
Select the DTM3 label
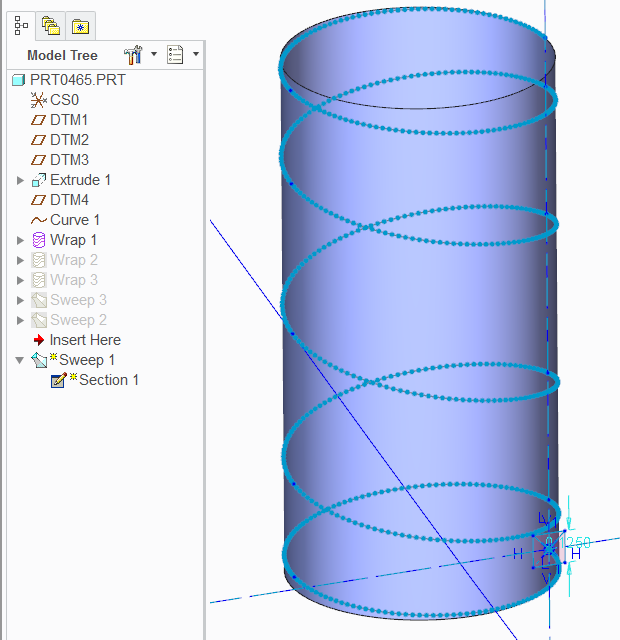pos(69,160)
